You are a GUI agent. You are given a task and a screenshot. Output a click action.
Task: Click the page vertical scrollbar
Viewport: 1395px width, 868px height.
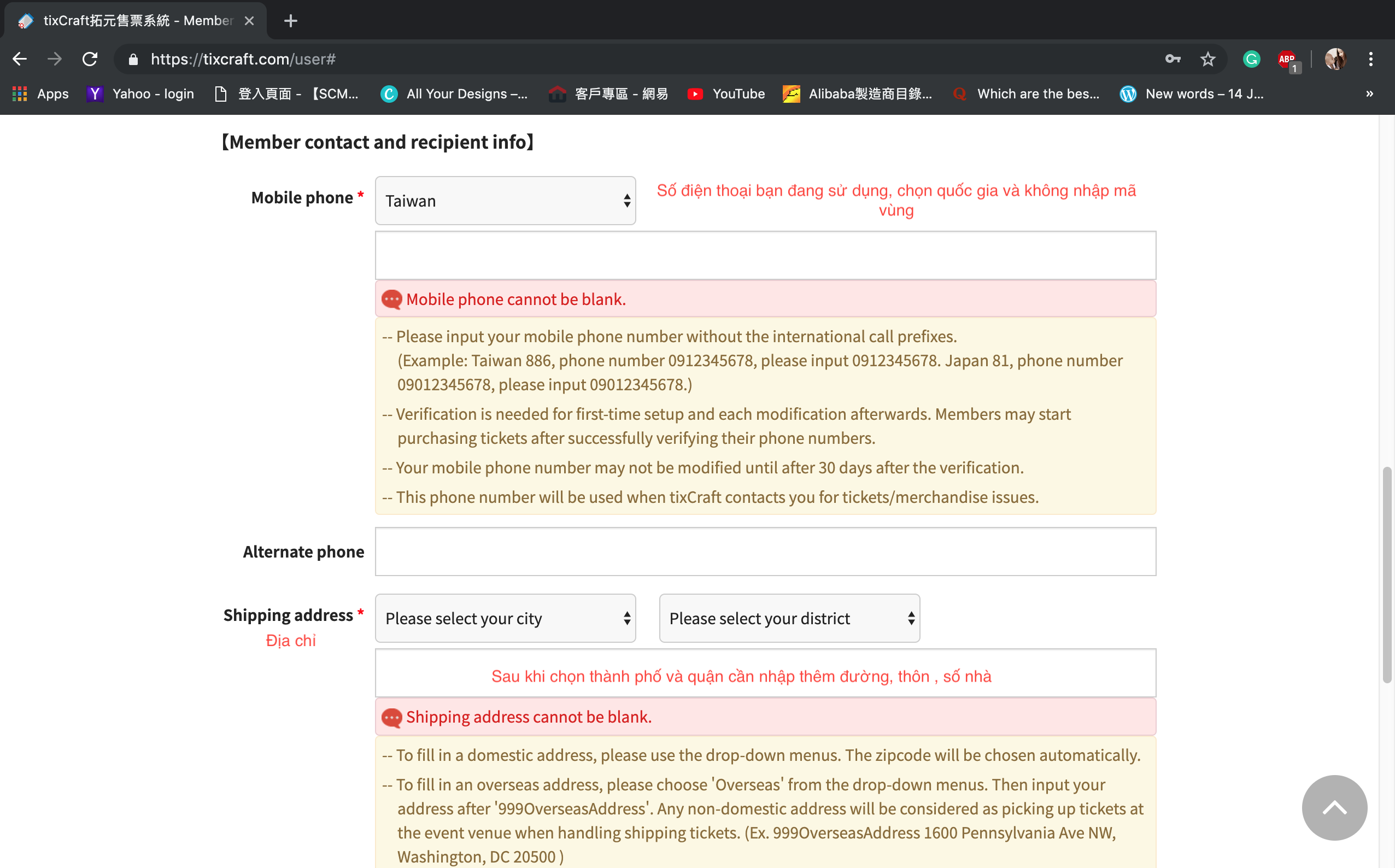[x=1386, y=574]
